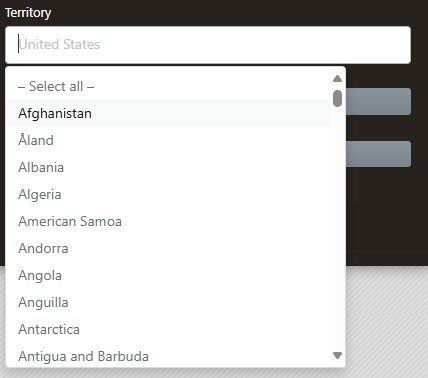Focus the Territory search input field

208,45
